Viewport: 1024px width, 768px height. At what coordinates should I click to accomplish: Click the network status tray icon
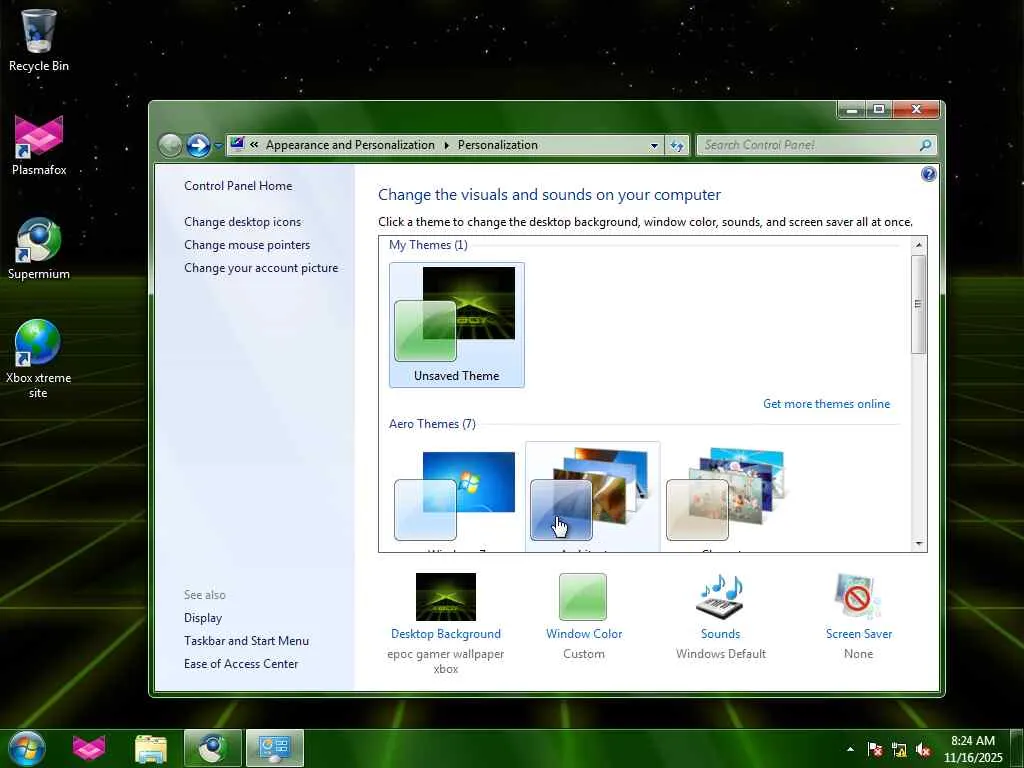click(x=899, y=750)
